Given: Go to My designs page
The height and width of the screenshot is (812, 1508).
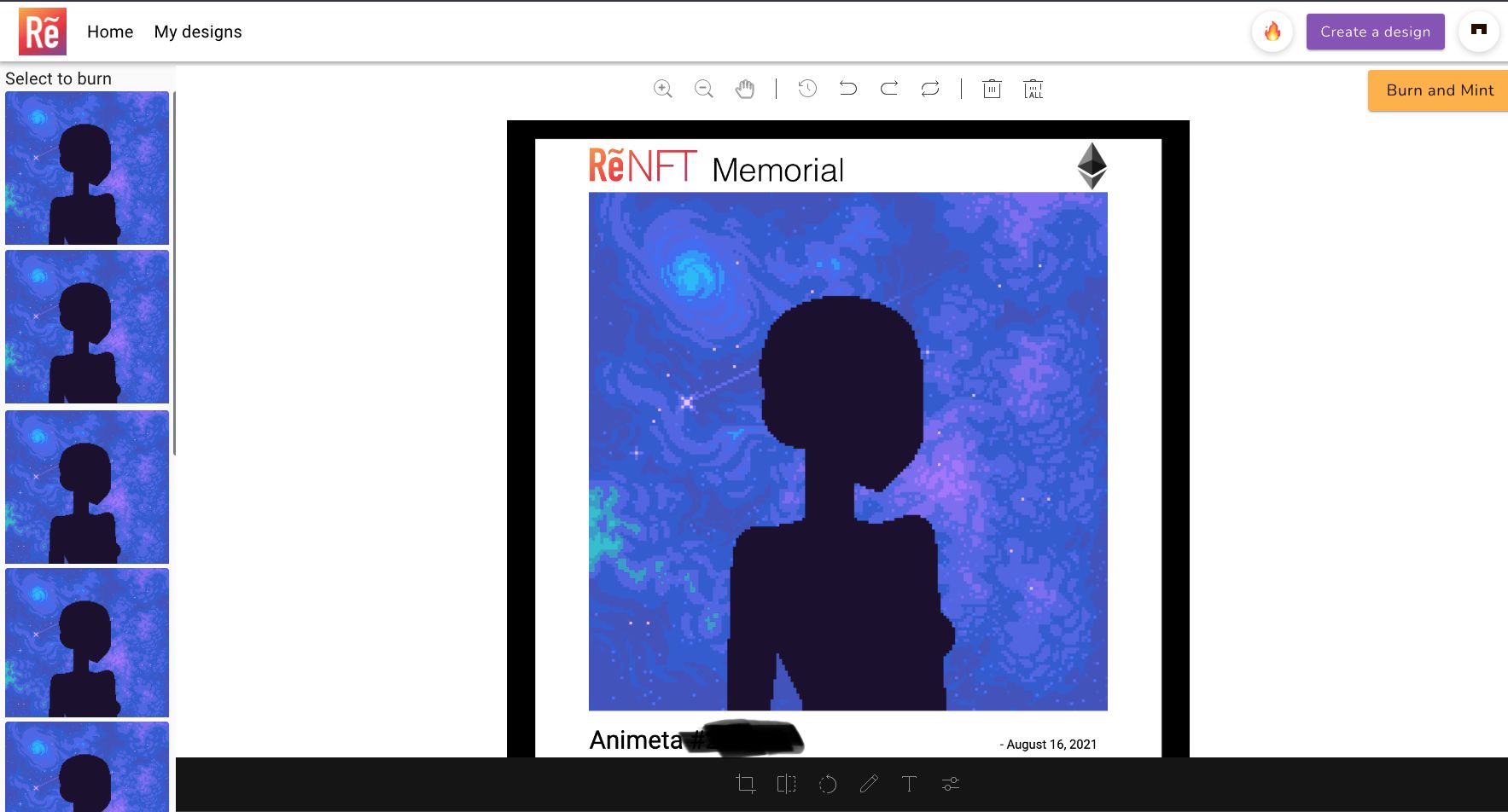Looking at the screenshot, I should [x=198, y=32].
